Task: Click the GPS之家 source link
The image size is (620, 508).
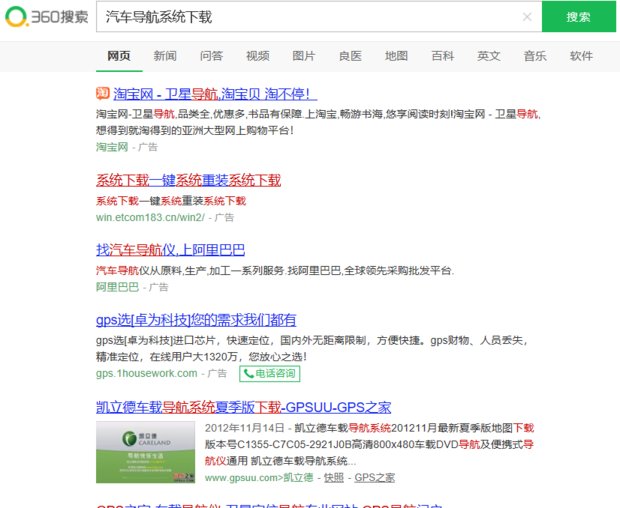Action: [x=374, y=478]
